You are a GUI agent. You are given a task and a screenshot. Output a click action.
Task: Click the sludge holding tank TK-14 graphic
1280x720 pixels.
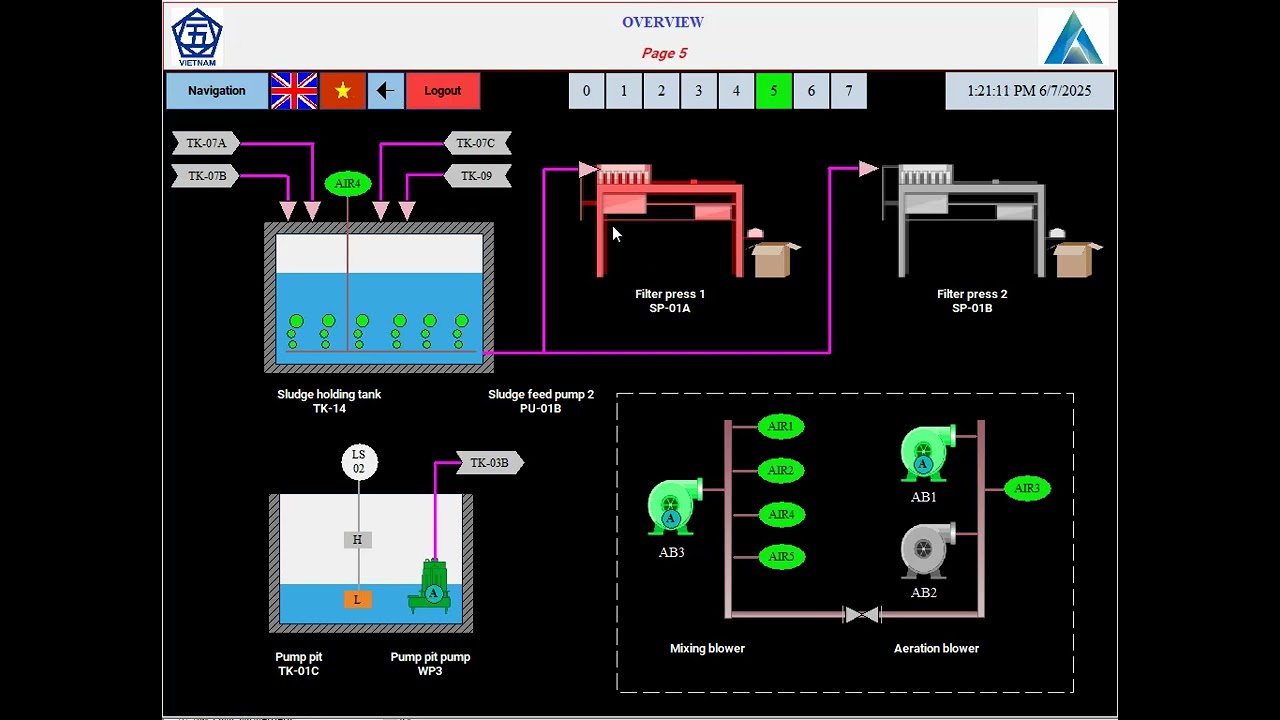pos(379,298)
